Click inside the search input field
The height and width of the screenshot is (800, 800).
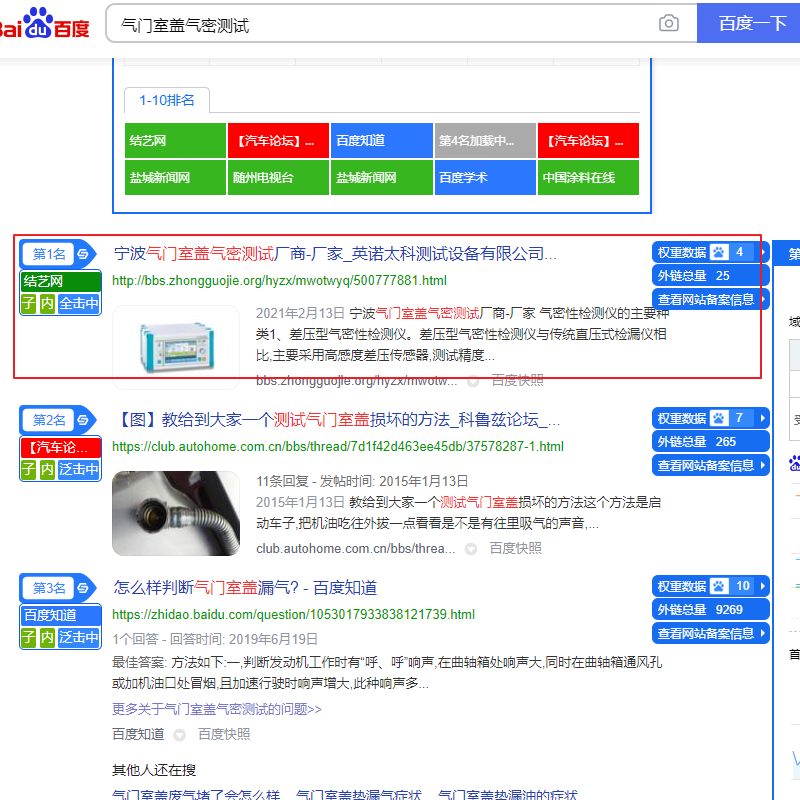click(x=350, y=22)
